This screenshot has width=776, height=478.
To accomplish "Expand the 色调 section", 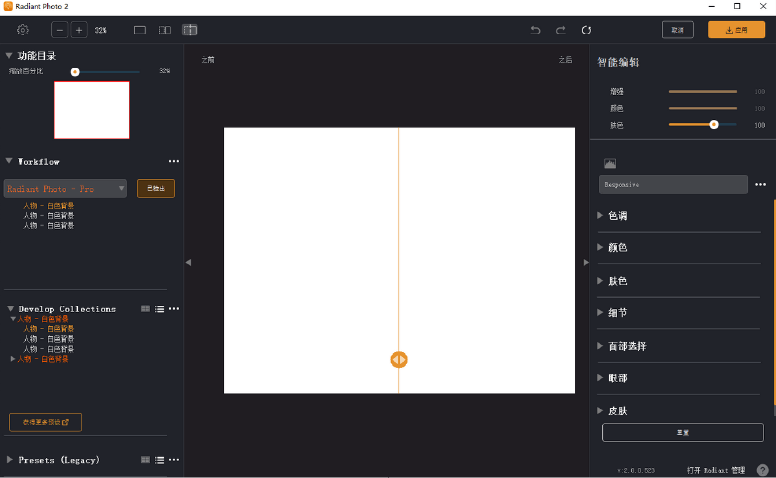I will (x=600, y=215).
